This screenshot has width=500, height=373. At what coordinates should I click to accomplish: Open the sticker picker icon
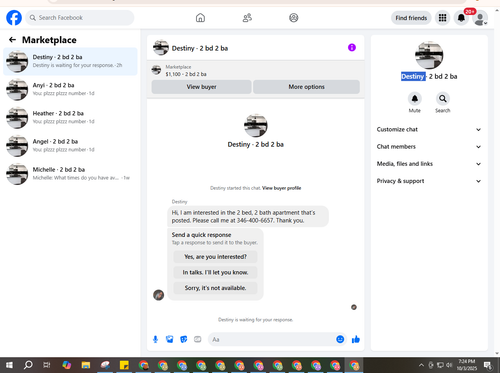pos(184,339)
